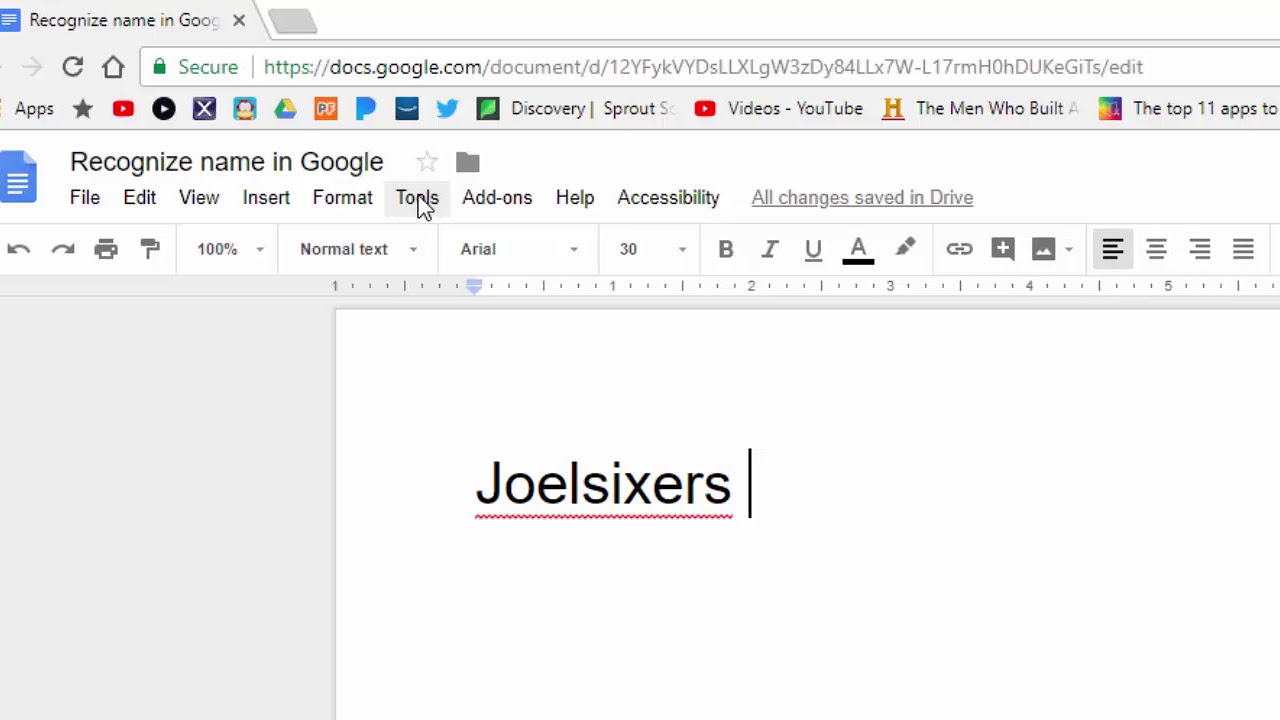Viewport: 1280px width, 720px height.
Task: Open the blue P bookmark icon
Action: [366, 109]
